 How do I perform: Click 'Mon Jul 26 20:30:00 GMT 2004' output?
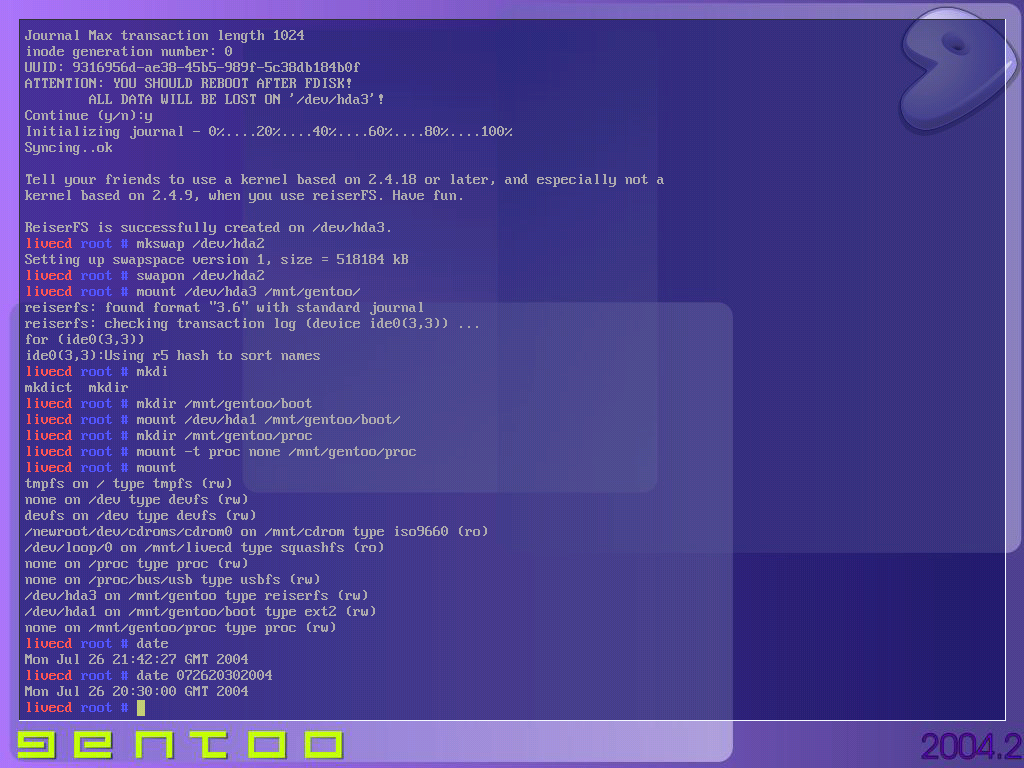point(136,692)
